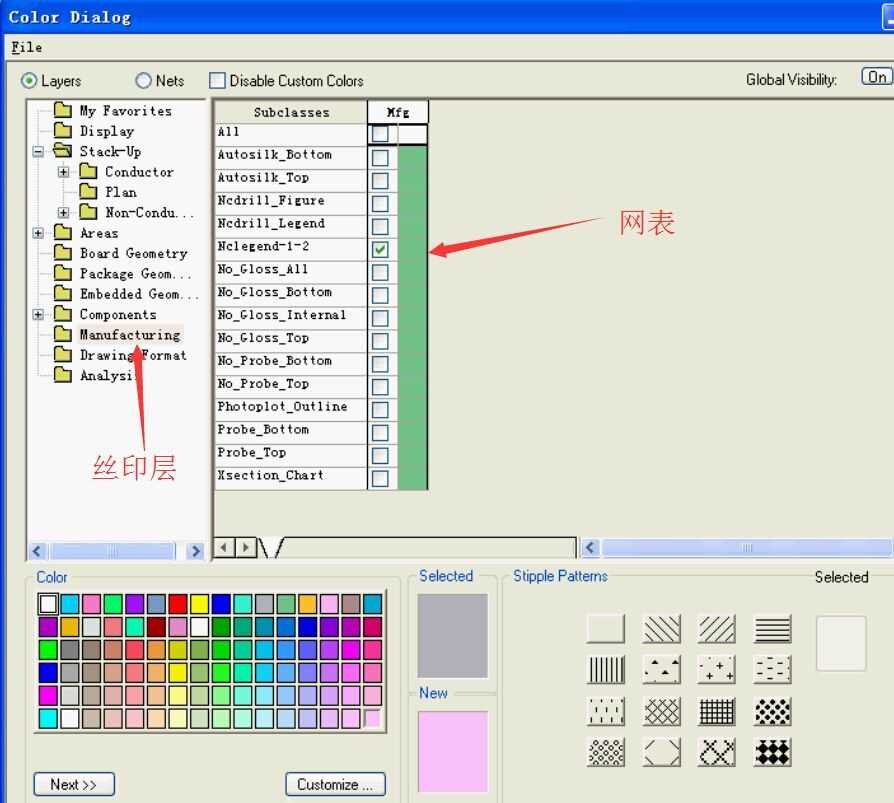The width and height of the screenshot is (894, 803).
Task: Check the Probe_Top visibility box
Action: click(x=380, y=455)
